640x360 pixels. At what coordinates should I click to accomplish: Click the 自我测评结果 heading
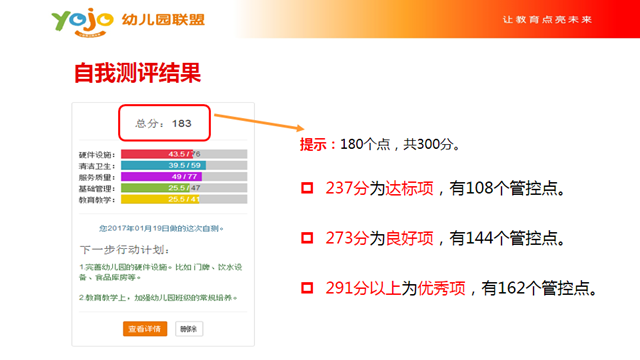pos(137,73)
